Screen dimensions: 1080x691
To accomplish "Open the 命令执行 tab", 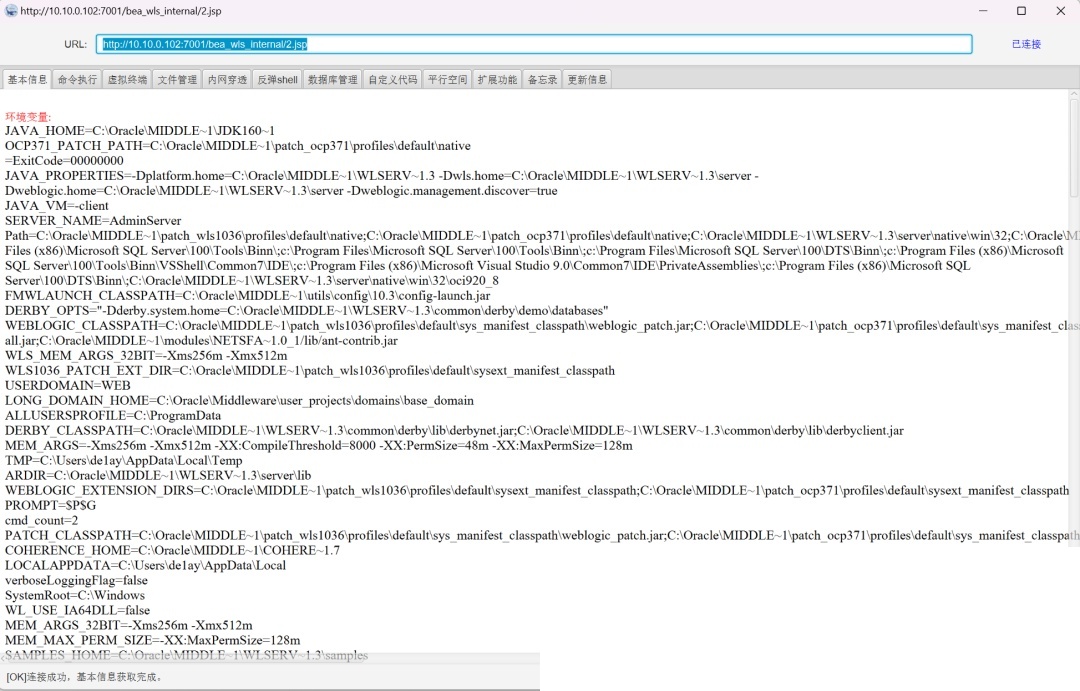I will 77,80.
